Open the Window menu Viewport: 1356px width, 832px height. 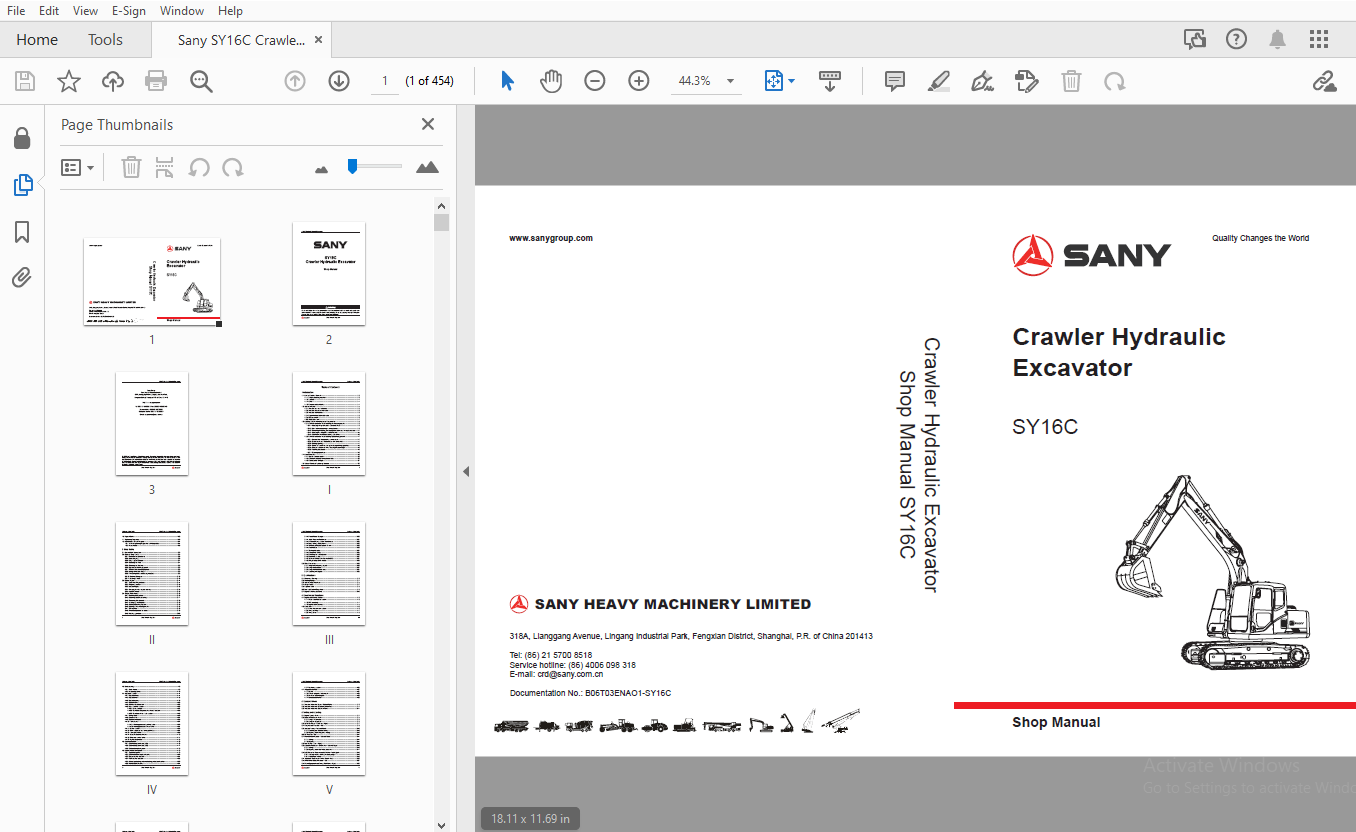tap(182, 11)
